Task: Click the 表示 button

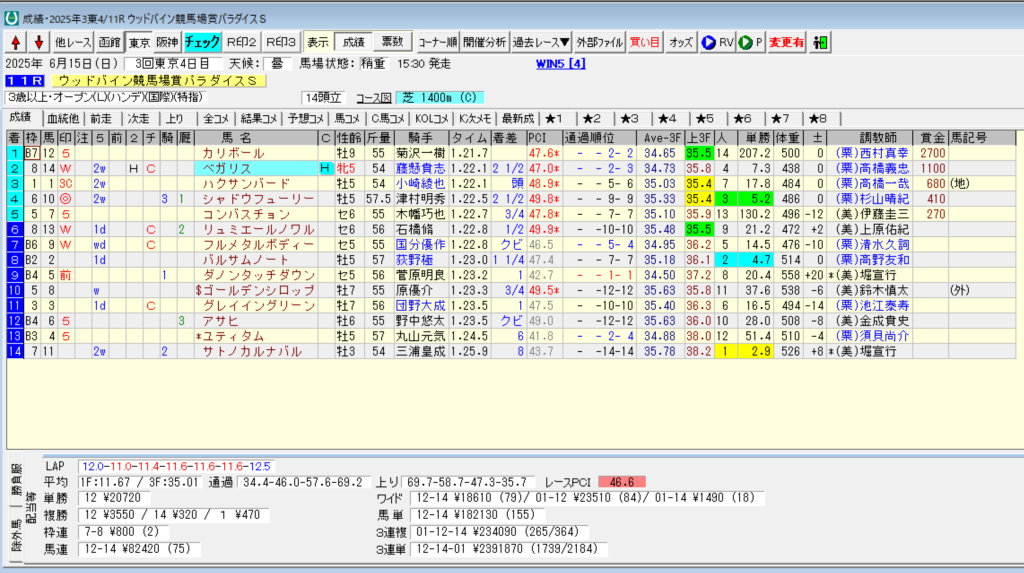Action: click(x=318, y=42)
